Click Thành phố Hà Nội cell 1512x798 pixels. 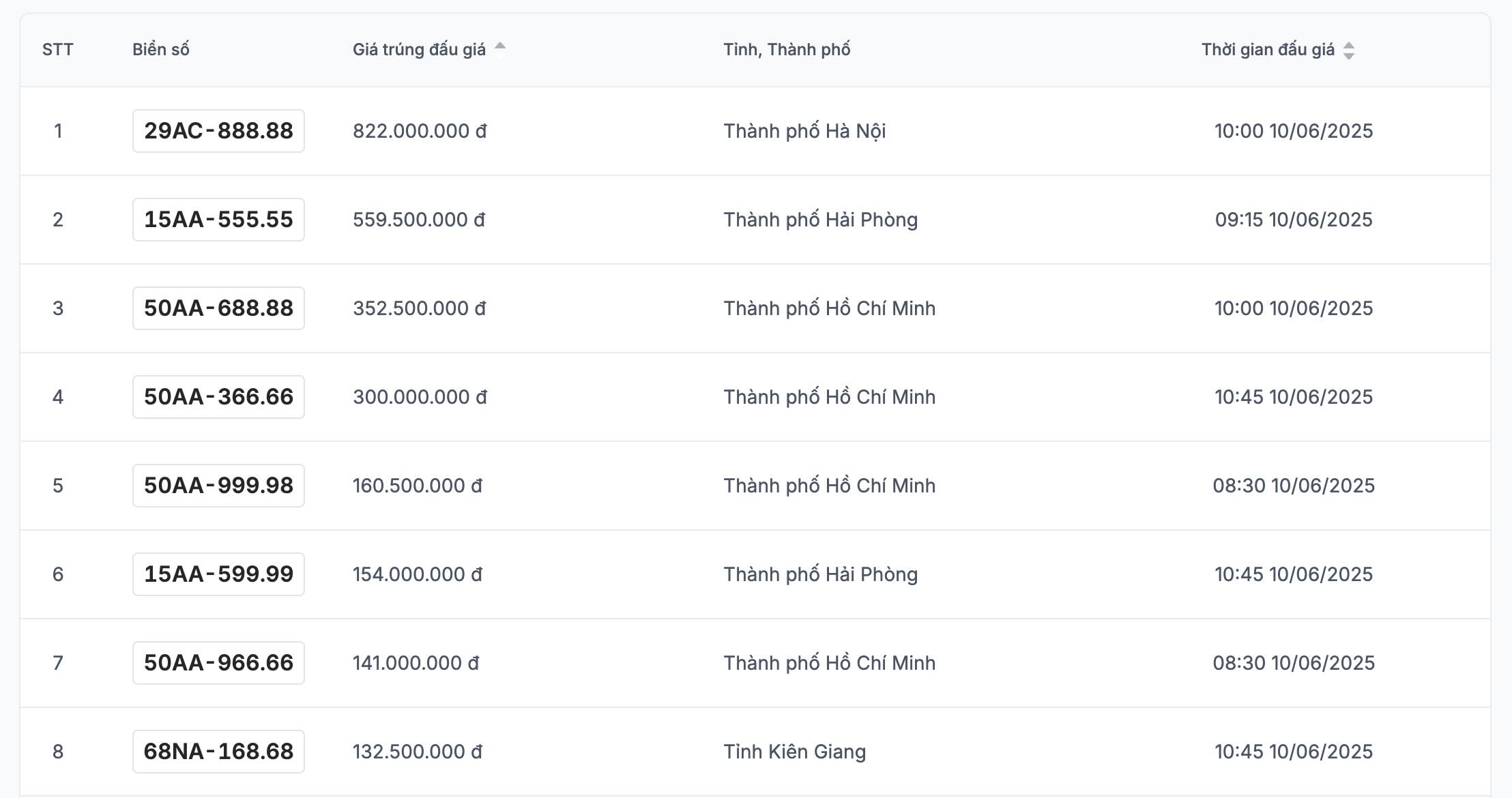coord(804,131)
